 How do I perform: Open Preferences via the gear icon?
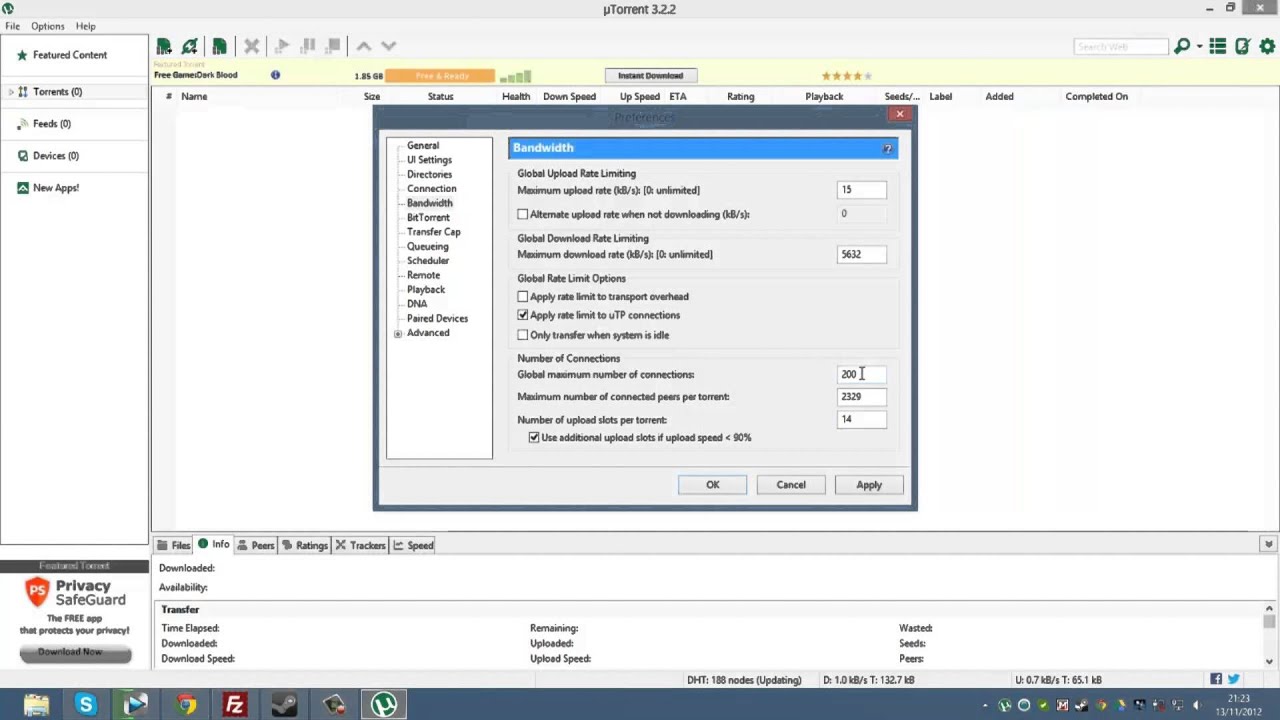click(1268, 46)
